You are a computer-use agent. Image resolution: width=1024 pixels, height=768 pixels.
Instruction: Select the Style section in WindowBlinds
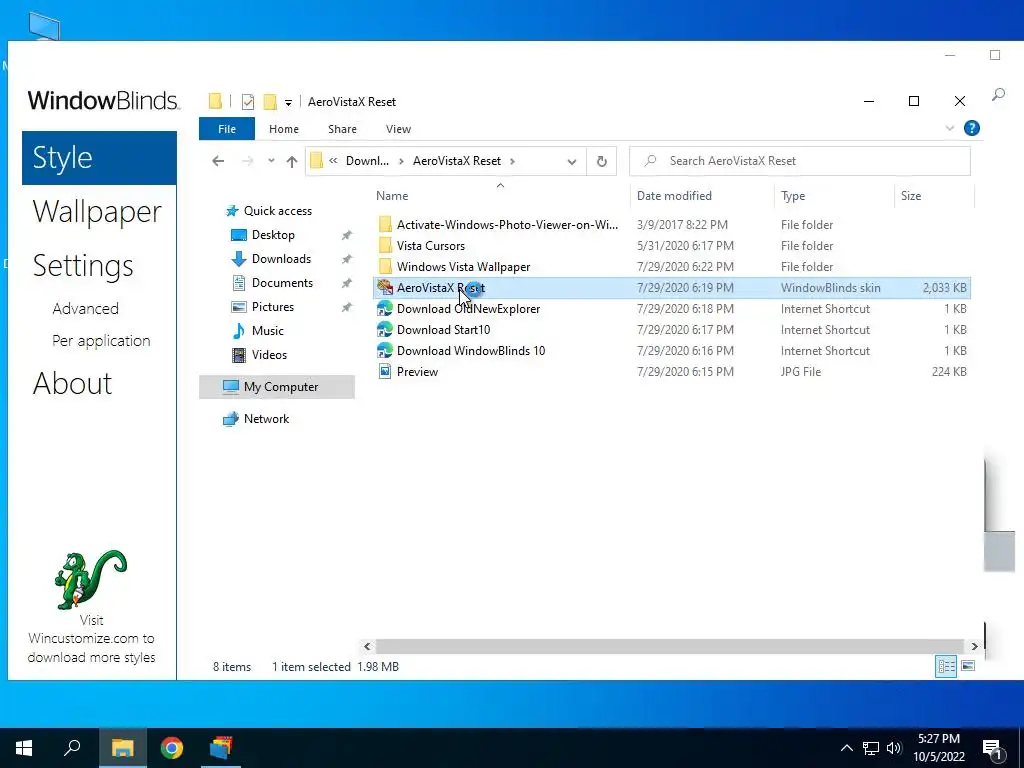pos(99,158)
